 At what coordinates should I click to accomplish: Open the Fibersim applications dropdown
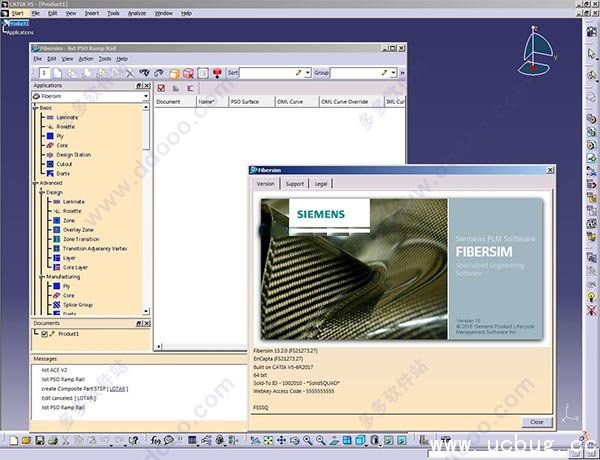pyautogui.click(x=145, y=98)
